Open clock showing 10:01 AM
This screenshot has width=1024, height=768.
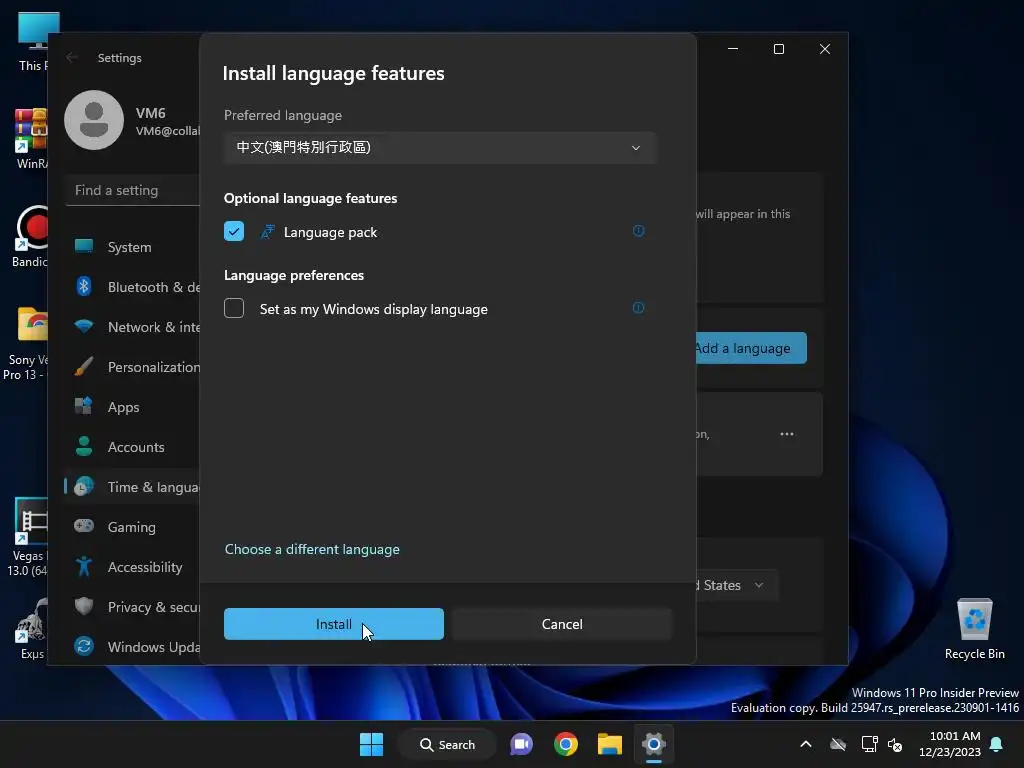coord(950,744)
